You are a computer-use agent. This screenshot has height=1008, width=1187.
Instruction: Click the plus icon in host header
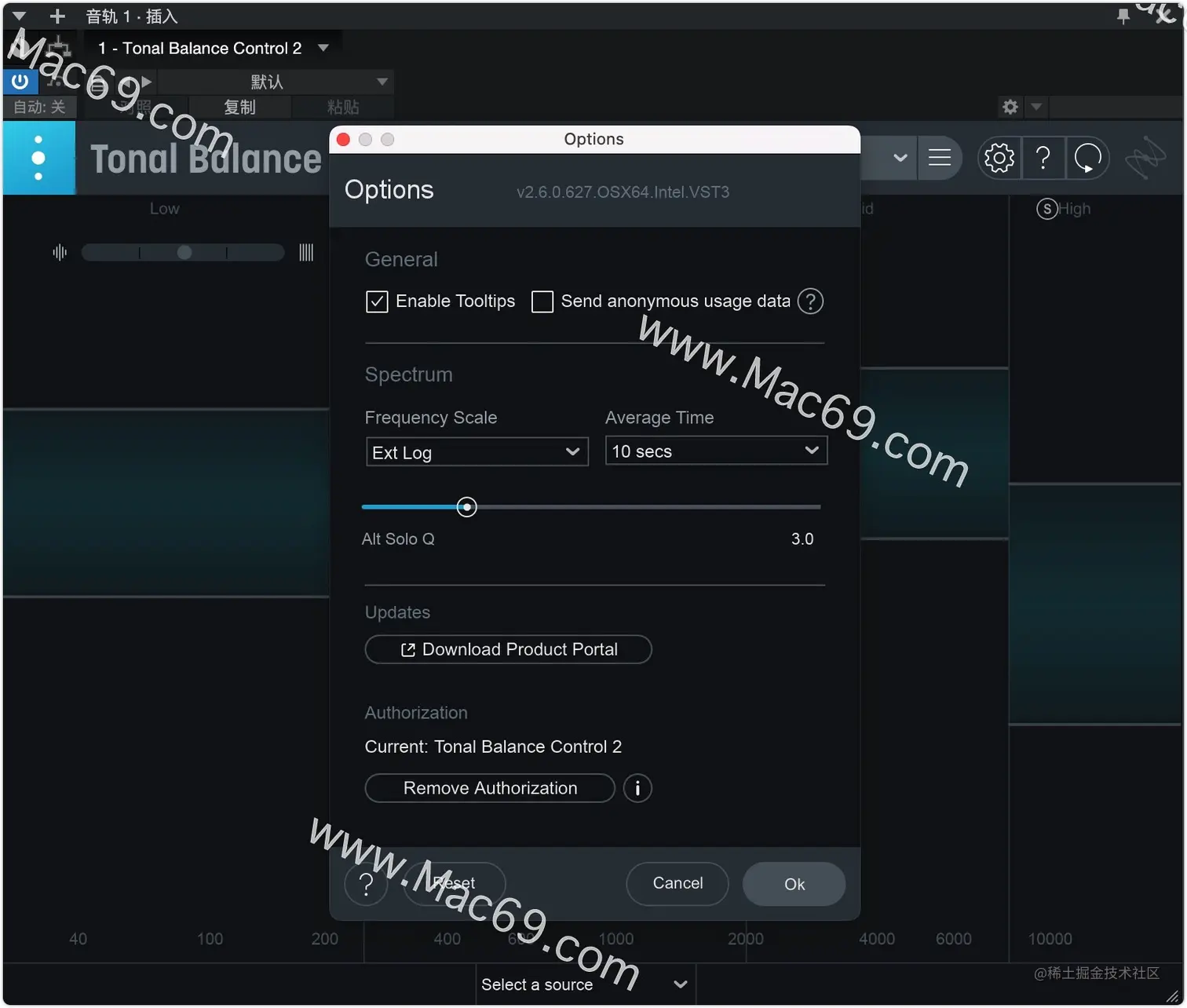tap(57, 16)
